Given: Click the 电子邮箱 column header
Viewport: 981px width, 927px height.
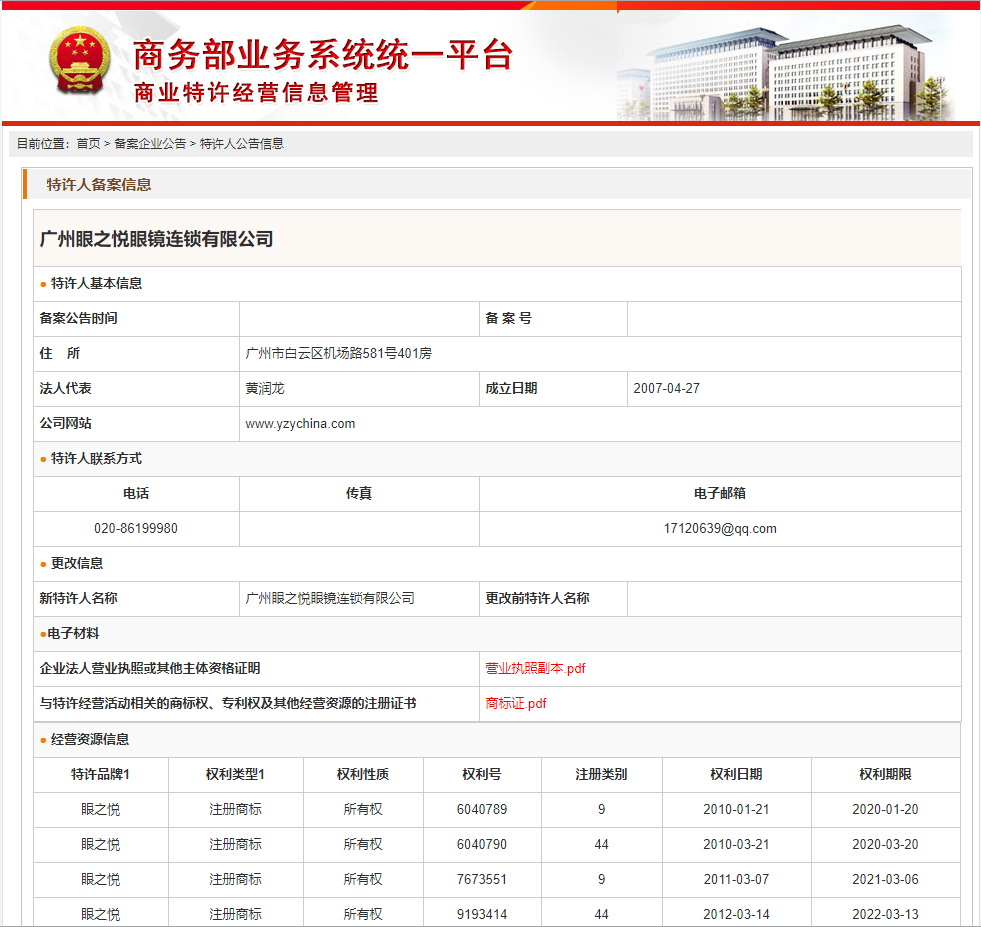Looking at the screenshot, I should point(720,494).
